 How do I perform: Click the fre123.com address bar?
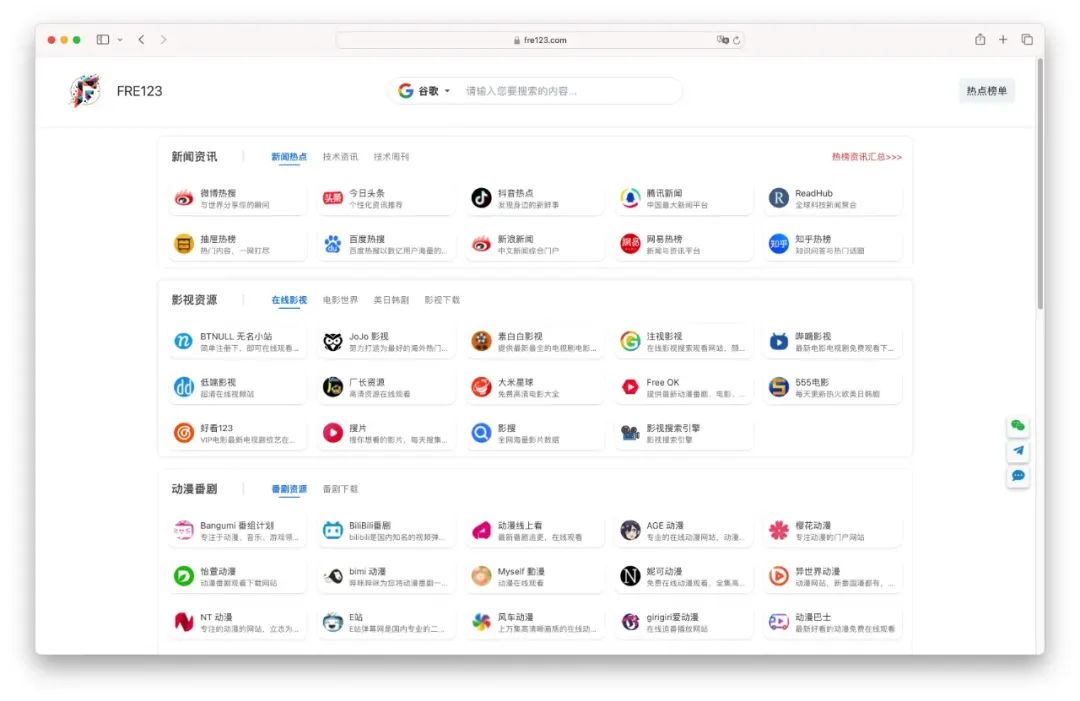(539, 40)
